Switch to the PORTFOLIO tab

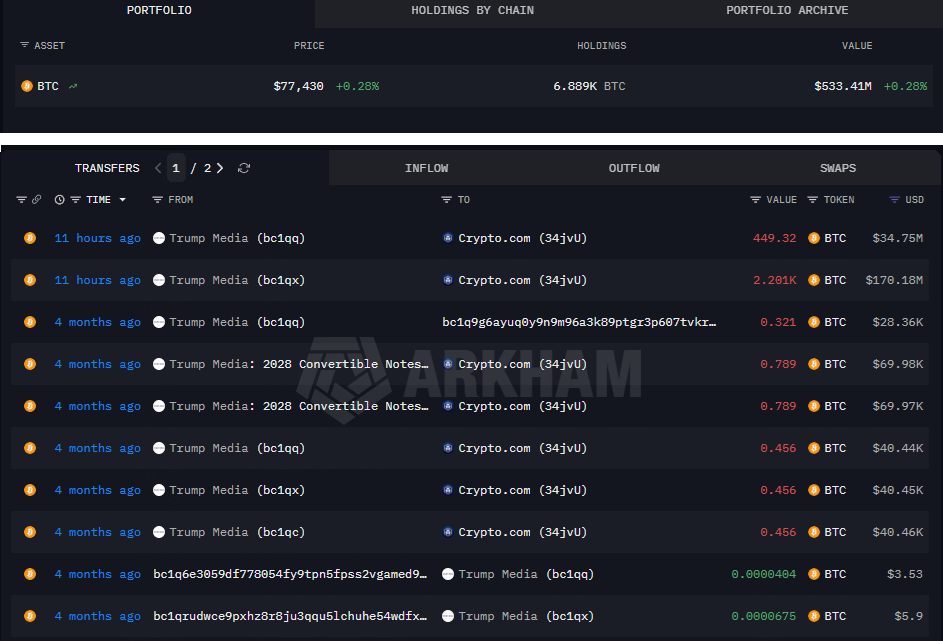(159, 10)
